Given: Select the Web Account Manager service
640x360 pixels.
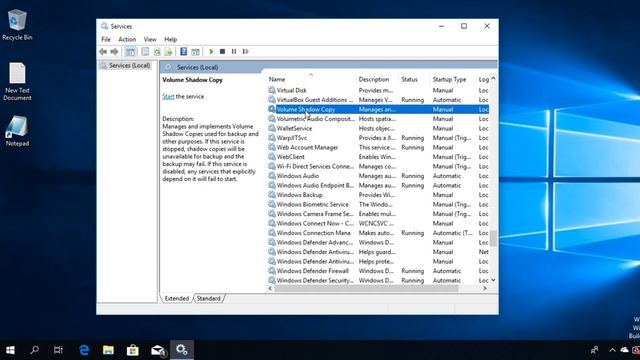Looking at the screenshot, I should pos(378,147).
